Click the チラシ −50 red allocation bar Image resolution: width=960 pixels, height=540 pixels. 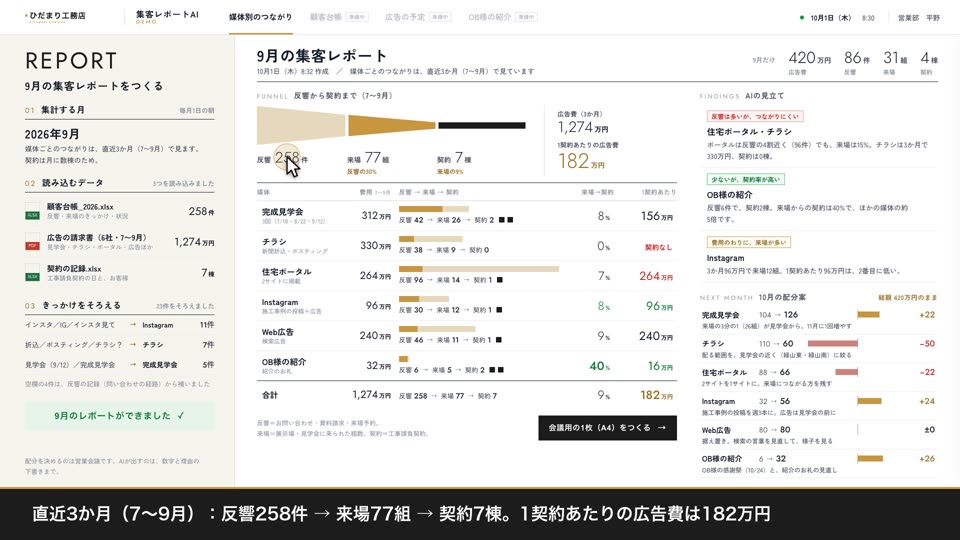833,343
